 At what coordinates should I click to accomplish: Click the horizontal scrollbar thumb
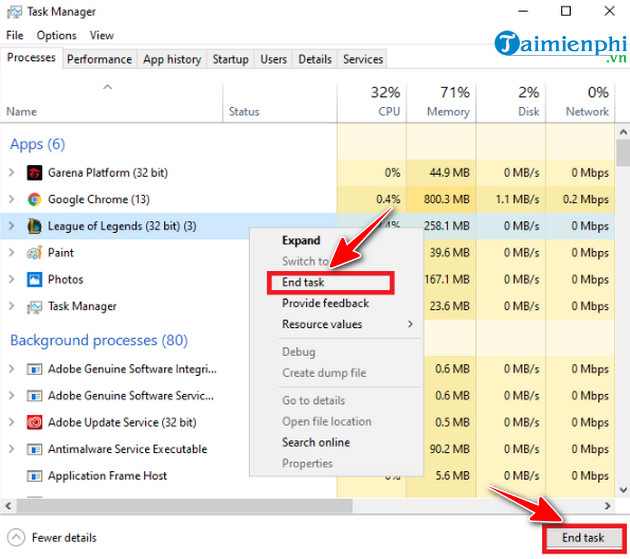point(184,506)
